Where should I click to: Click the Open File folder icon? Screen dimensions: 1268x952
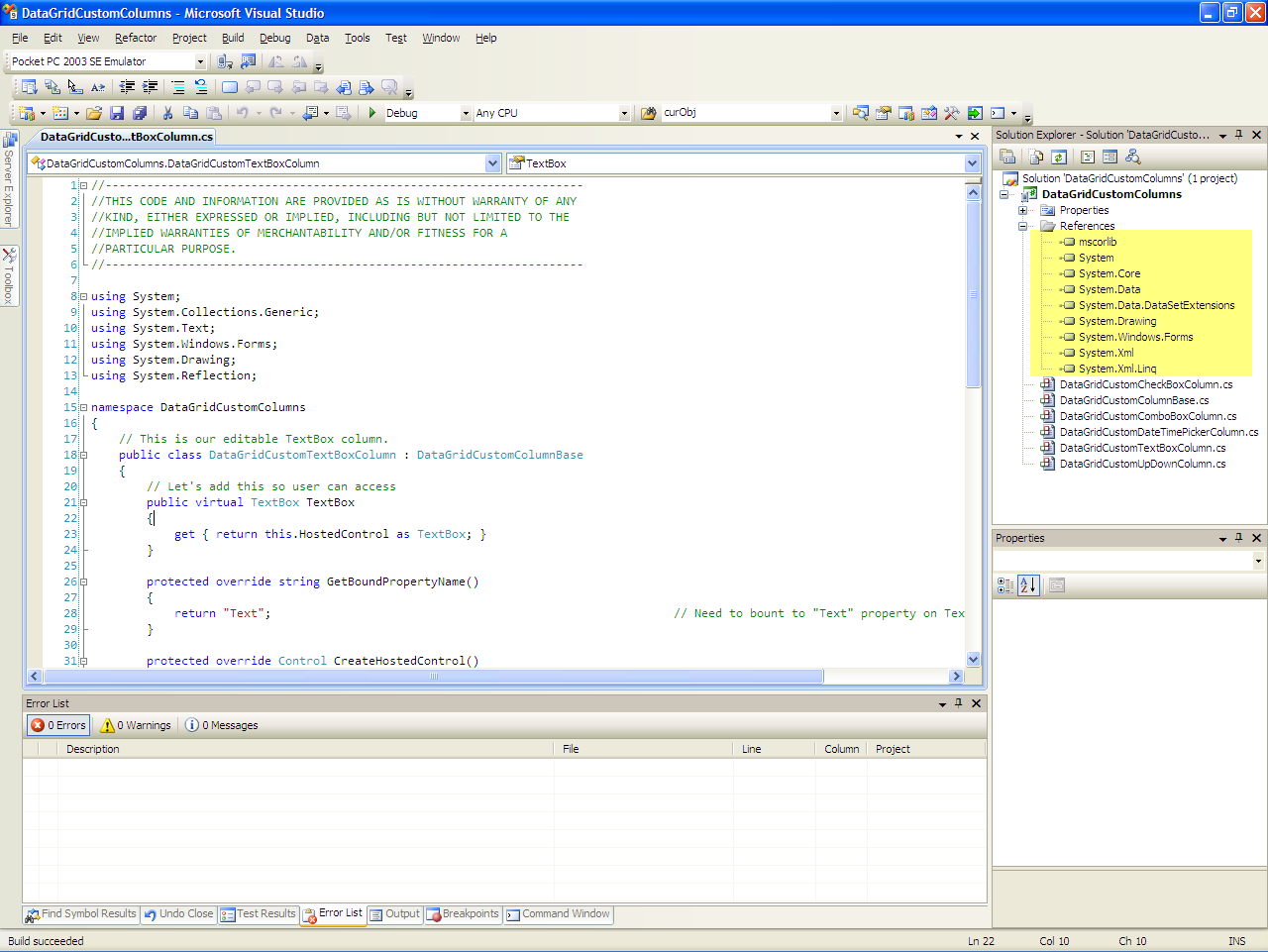point(94,113)
